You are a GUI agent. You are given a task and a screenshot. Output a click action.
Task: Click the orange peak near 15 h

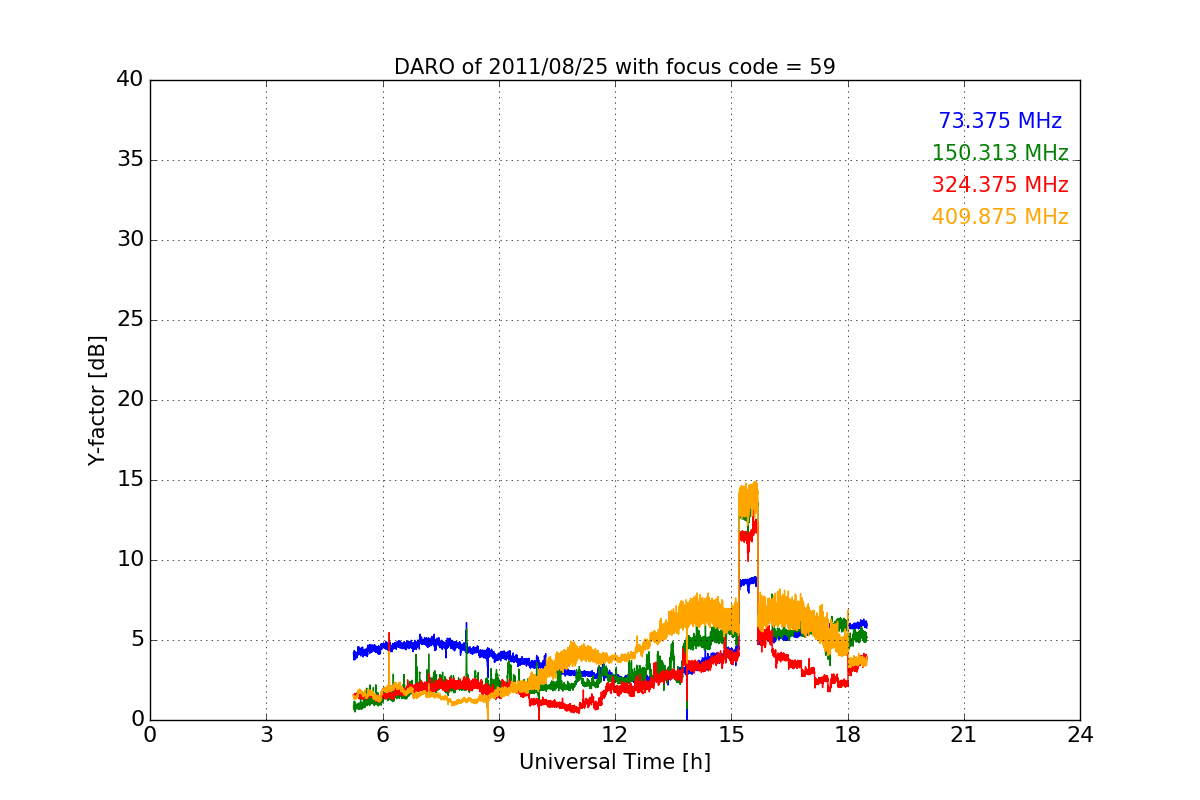[x=748, y=498]
